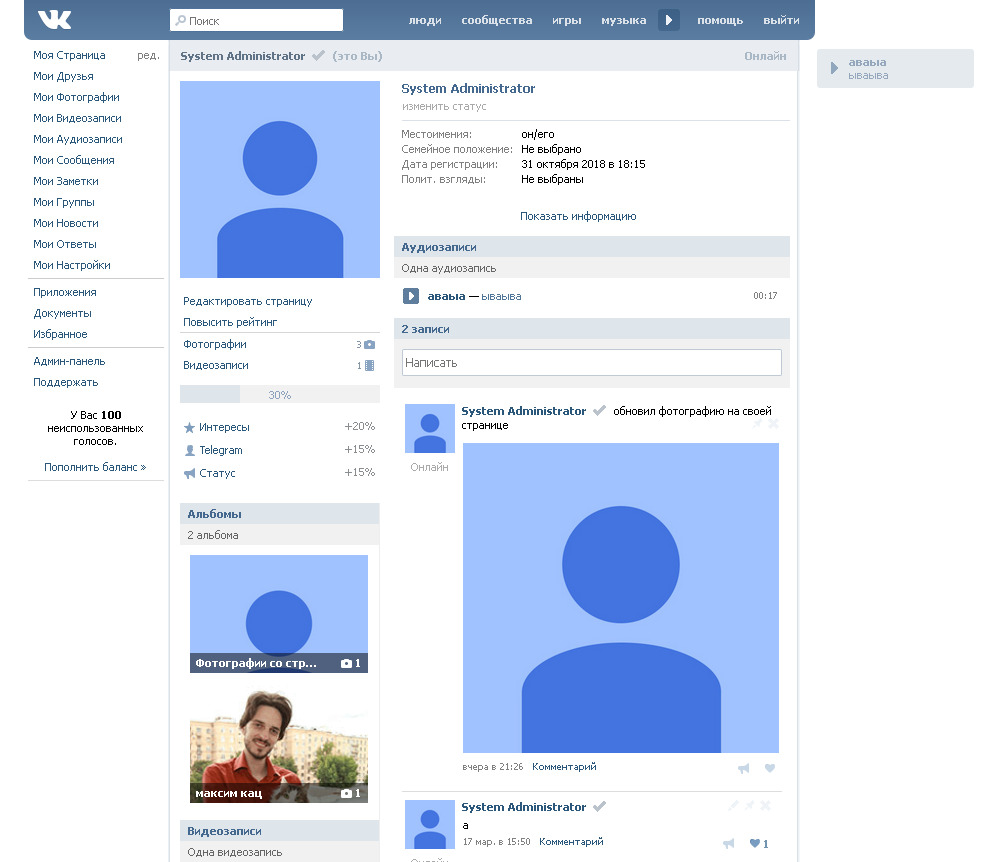
Task: Start the header music player
Action: point(668,20)
